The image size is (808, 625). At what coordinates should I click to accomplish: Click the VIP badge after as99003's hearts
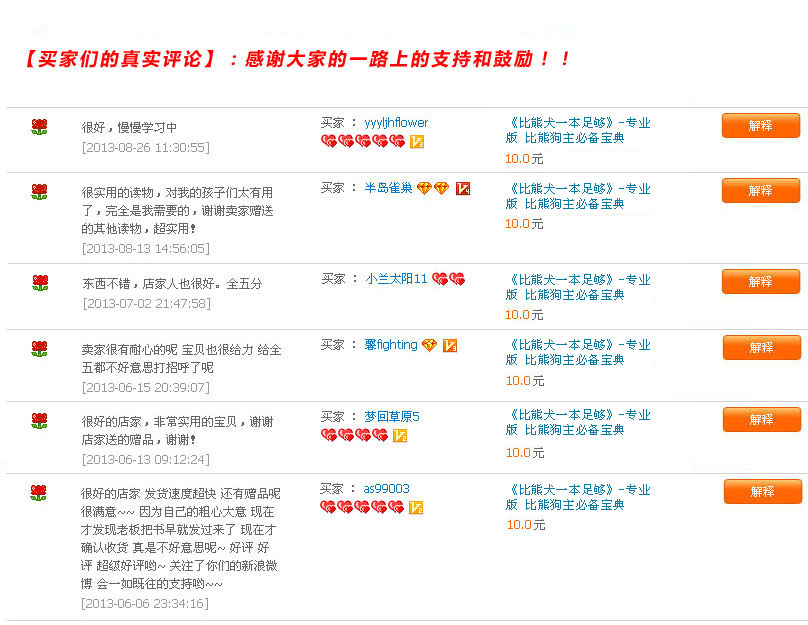[416, 508]
